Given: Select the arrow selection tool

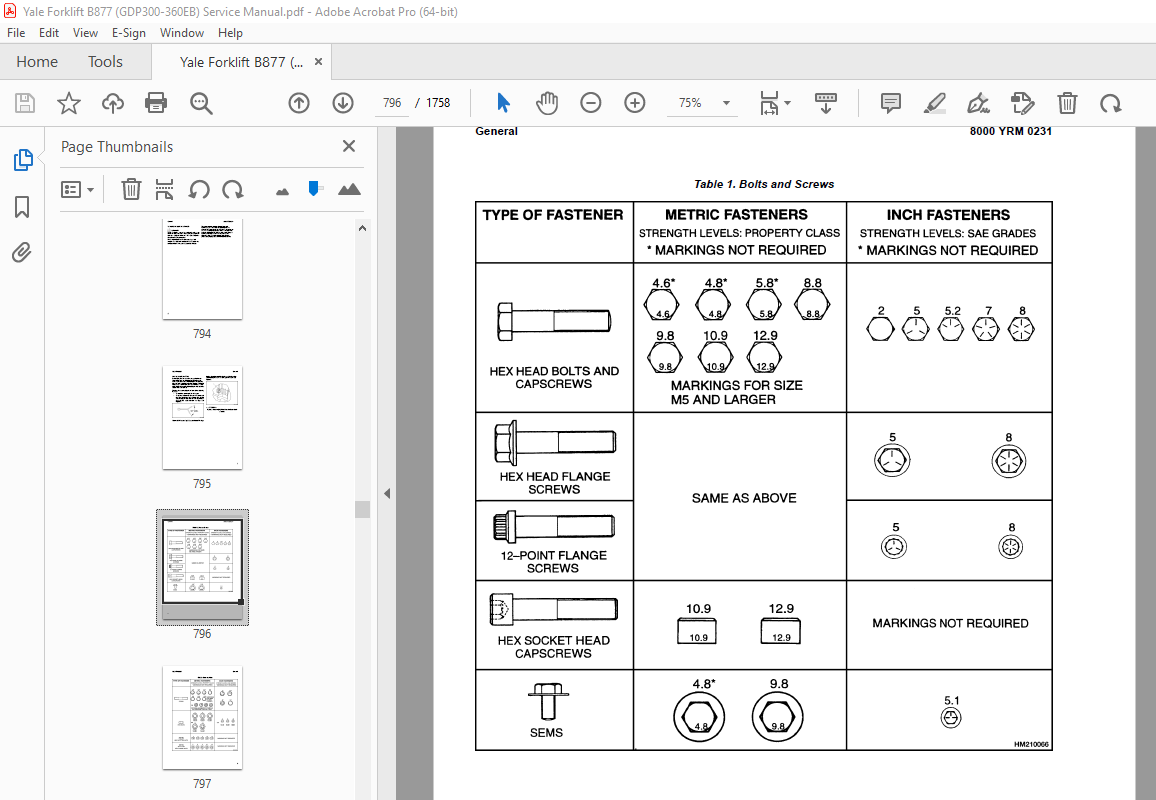Looking at the screenshot, I should pos(504,103).
